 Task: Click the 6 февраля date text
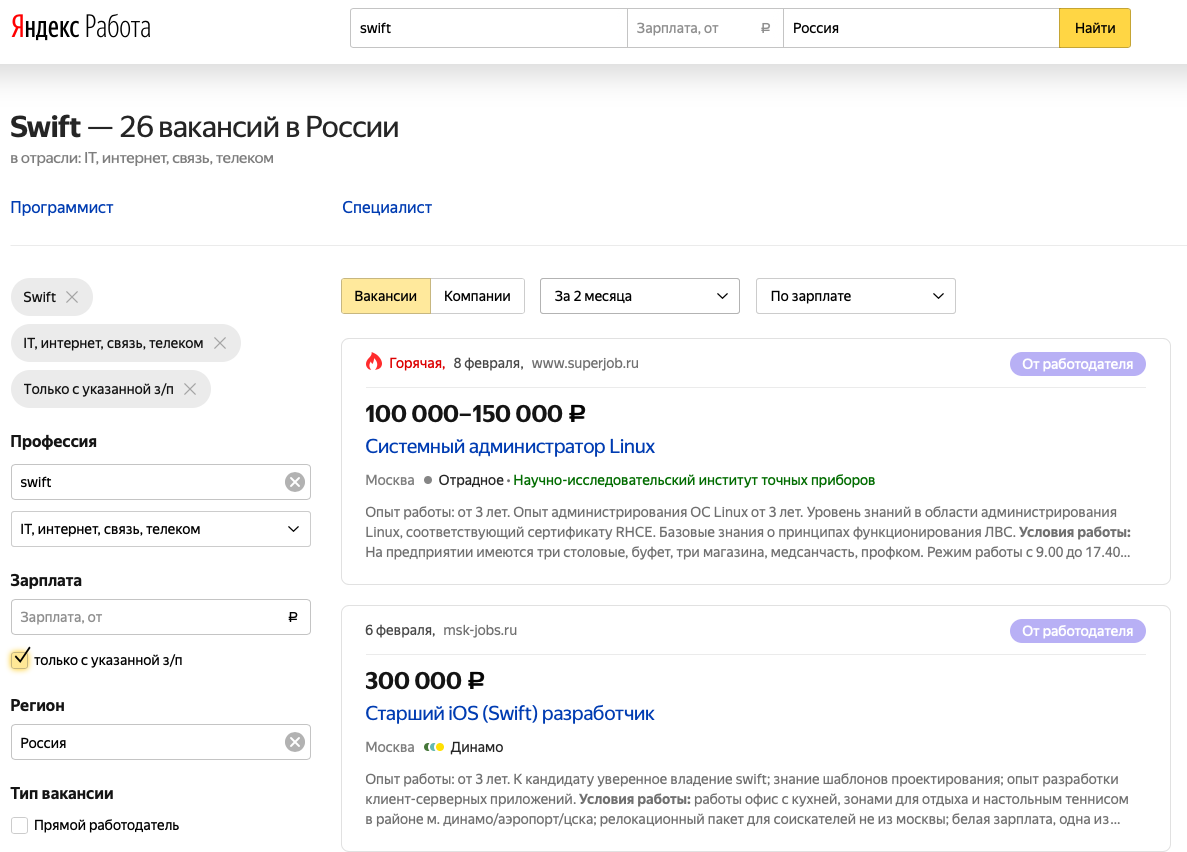pyautogui.click(x=400, y=630)
